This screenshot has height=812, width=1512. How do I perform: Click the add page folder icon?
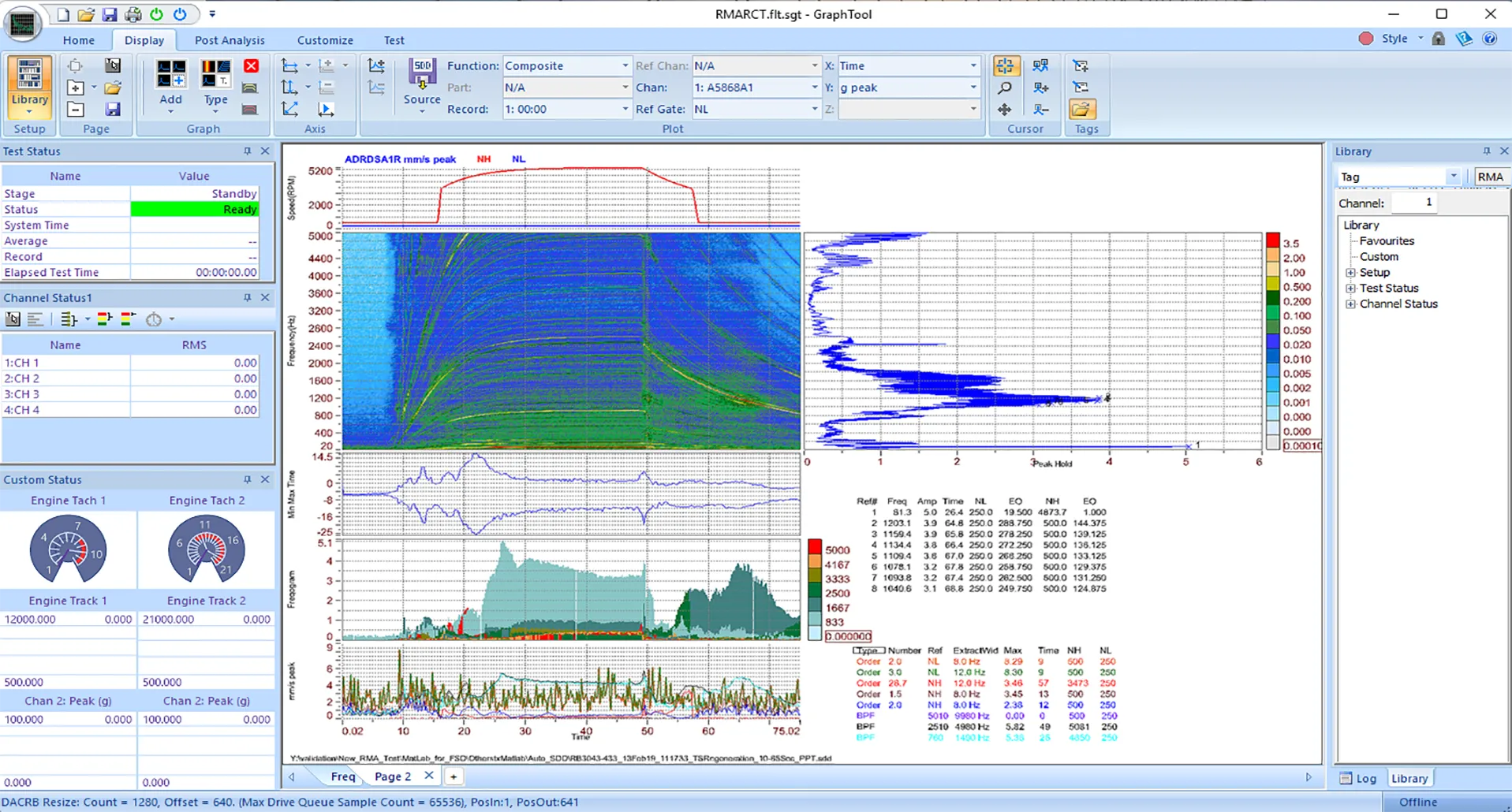click(x=76, y=88)
